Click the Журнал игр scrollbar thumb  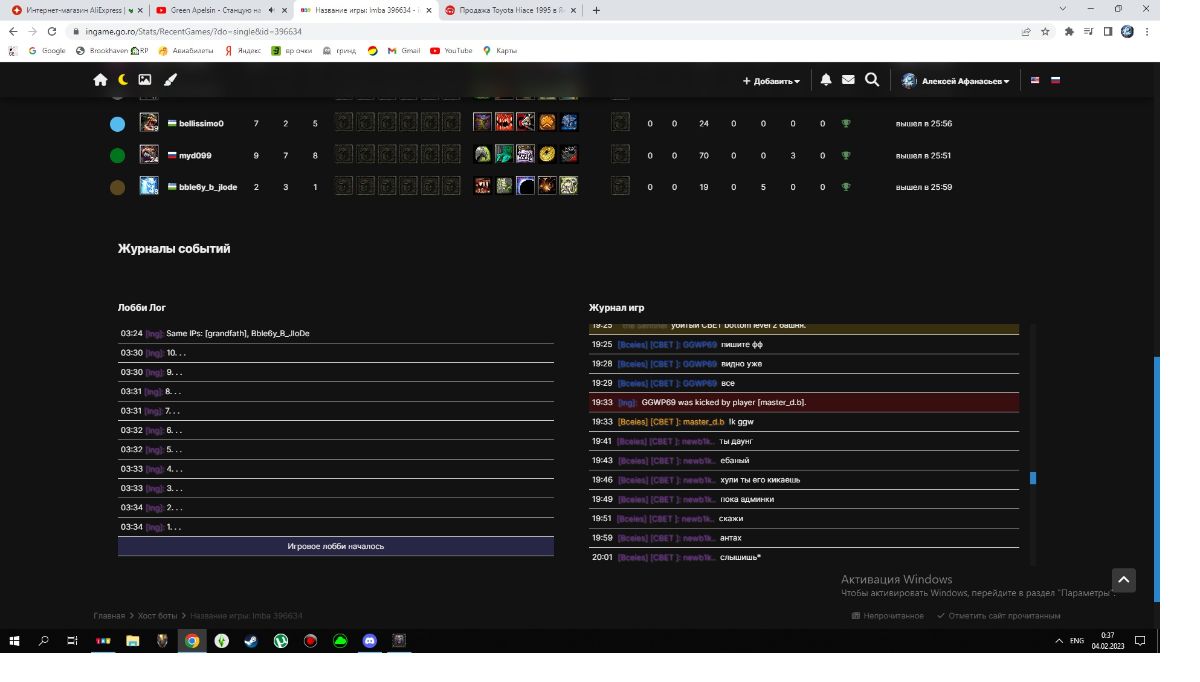click(x=1033, y=479)
